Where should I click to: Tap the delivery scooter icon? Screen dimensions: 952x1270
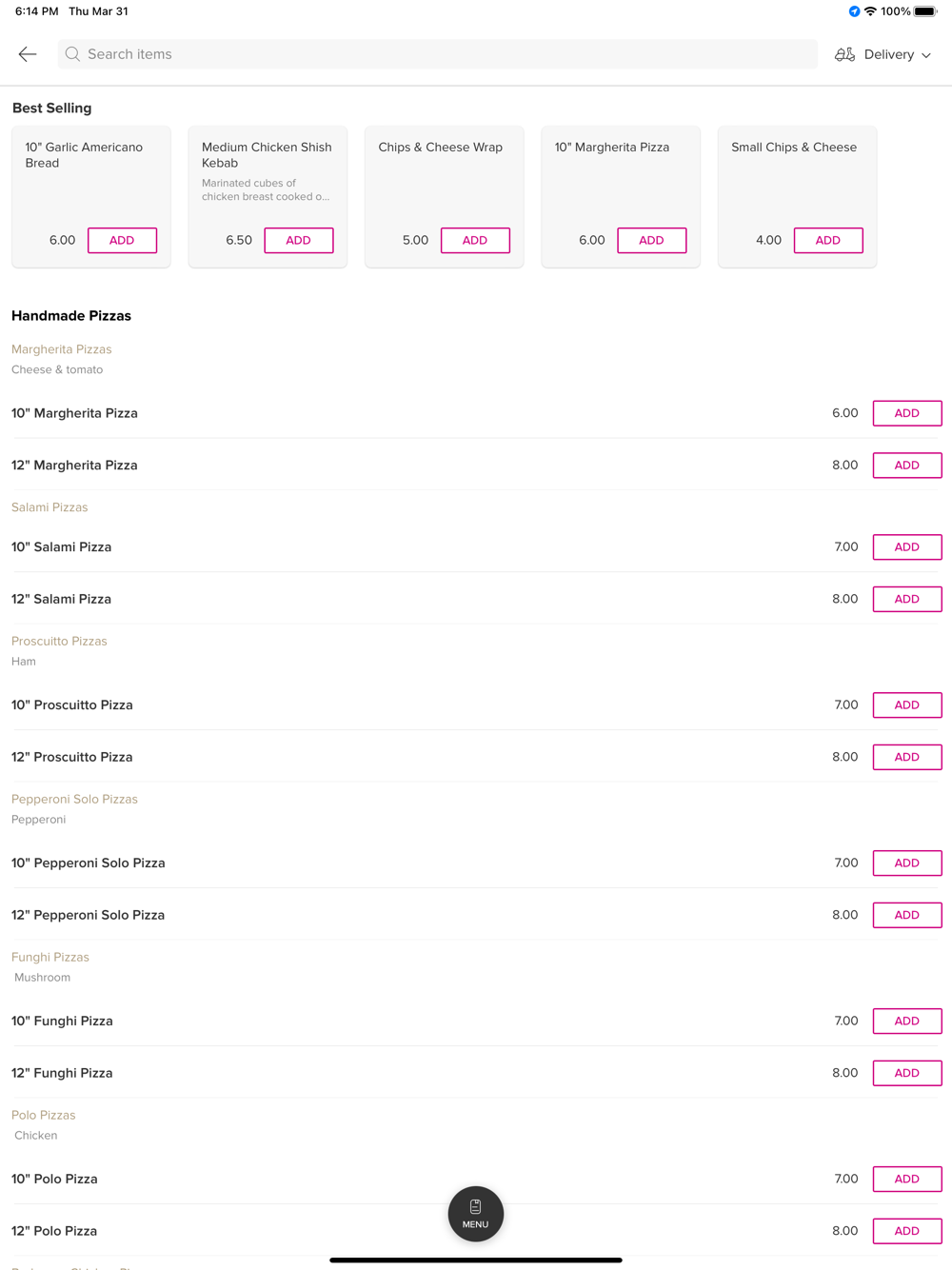pos(844,54)
